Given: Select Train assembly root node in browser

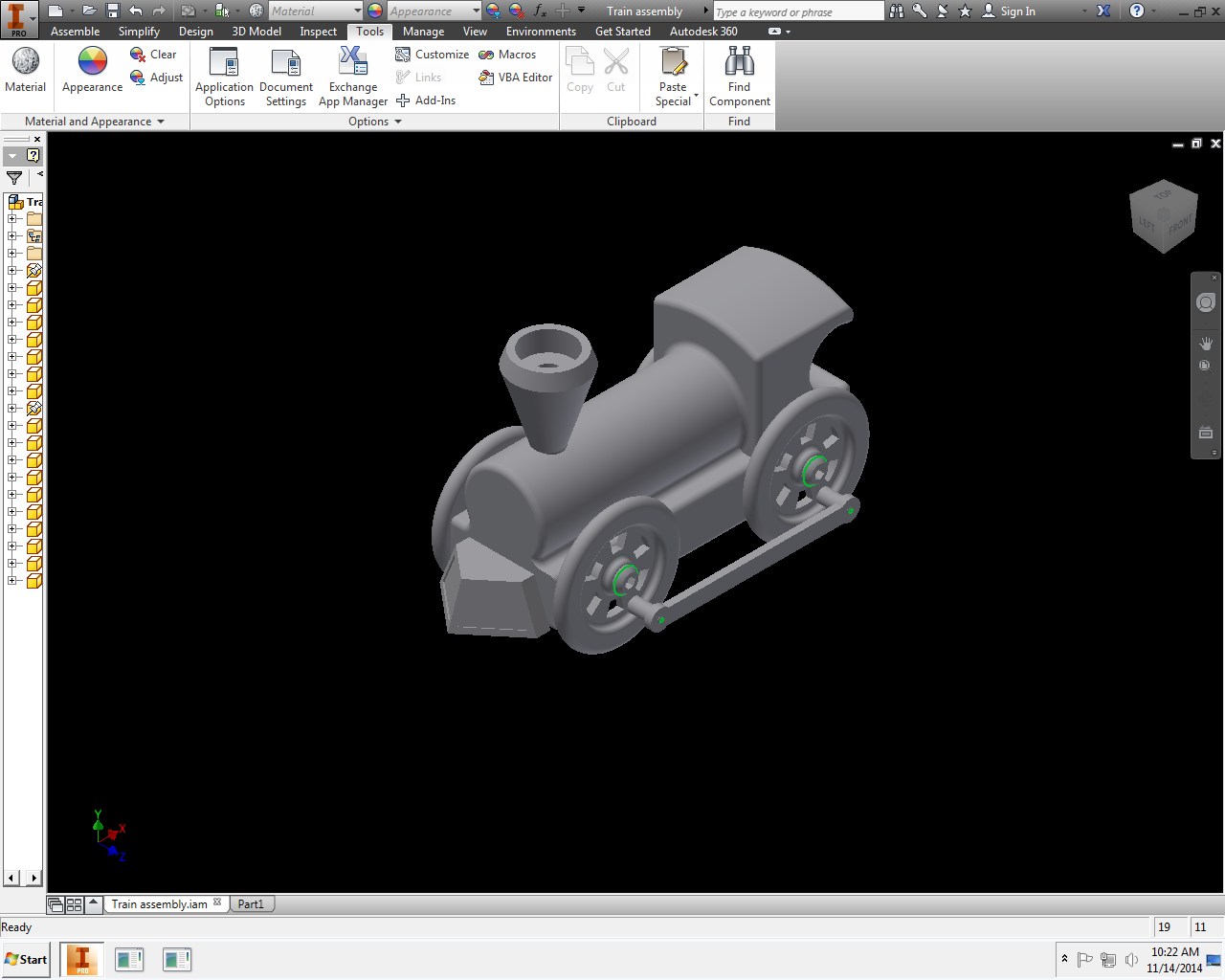Looking at the screenshot, I should [26, 202].
